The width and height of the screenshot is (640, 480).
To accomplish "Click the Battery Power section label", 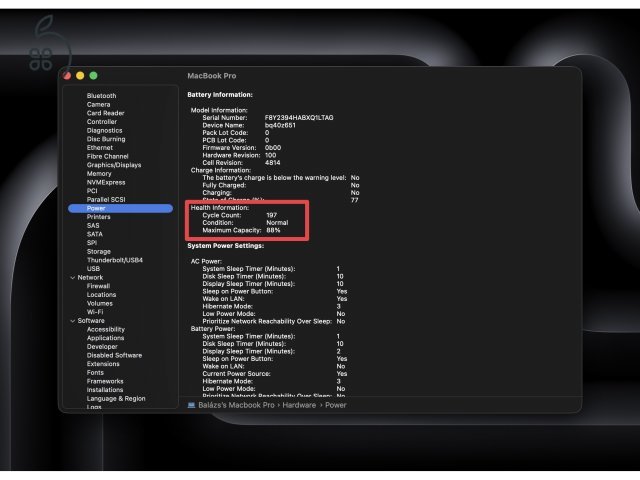I will [213, 329].
